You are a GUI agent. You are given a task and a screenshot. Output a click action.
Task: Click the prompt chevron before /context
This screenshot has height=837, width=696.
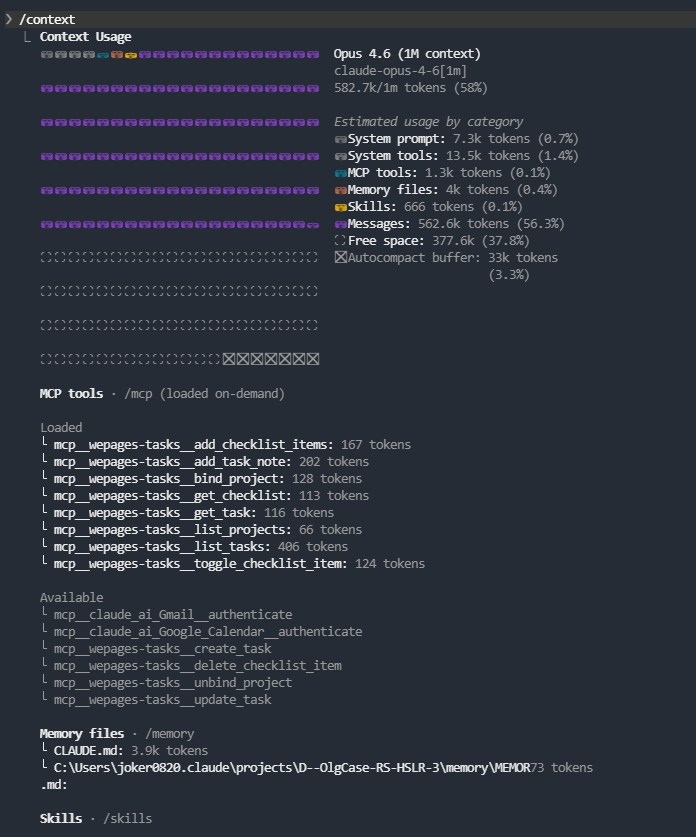pos(9,20)
